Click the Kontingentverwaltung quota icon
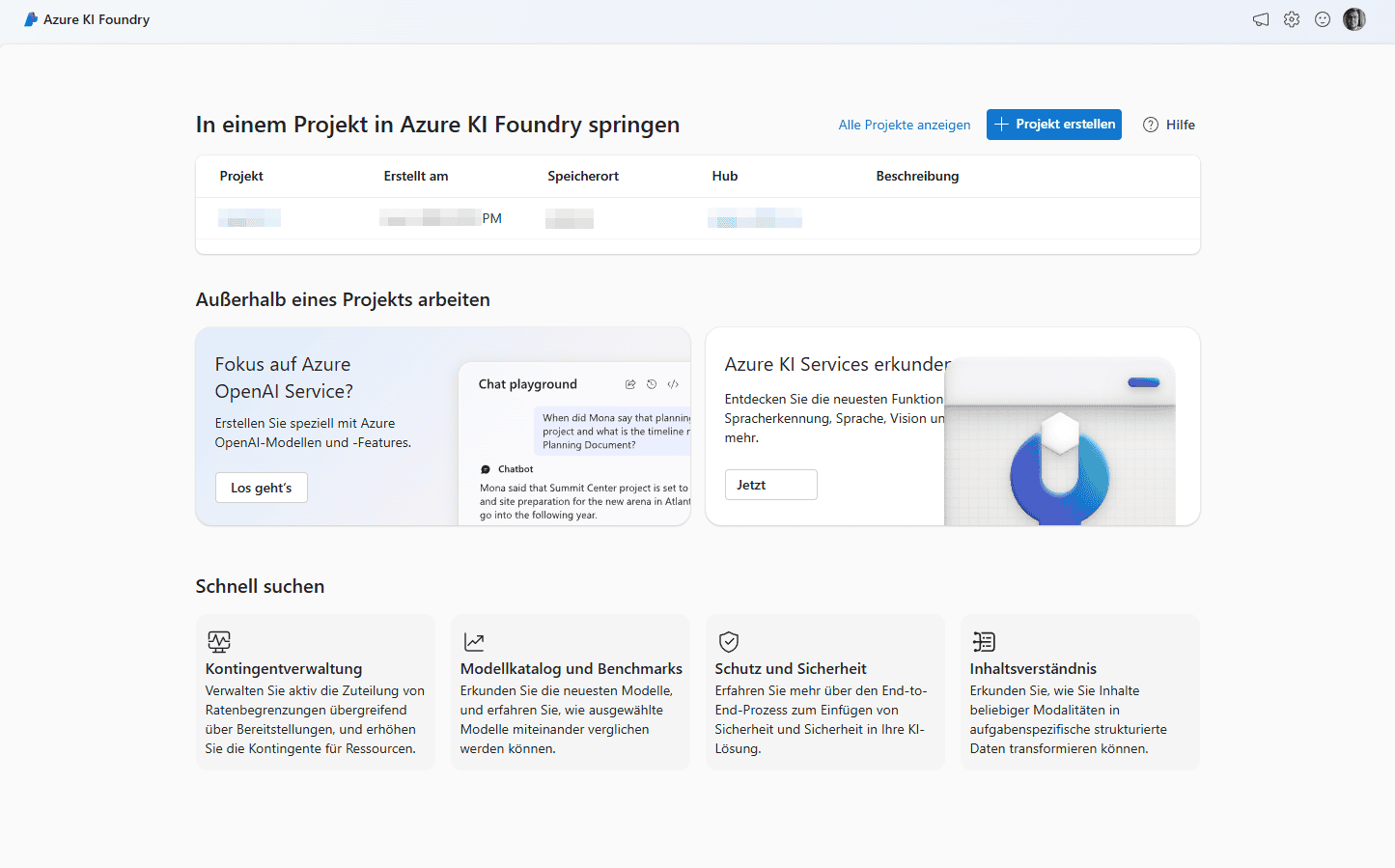The width and height of the screenshot is (1395, 868). click(218, 641)
